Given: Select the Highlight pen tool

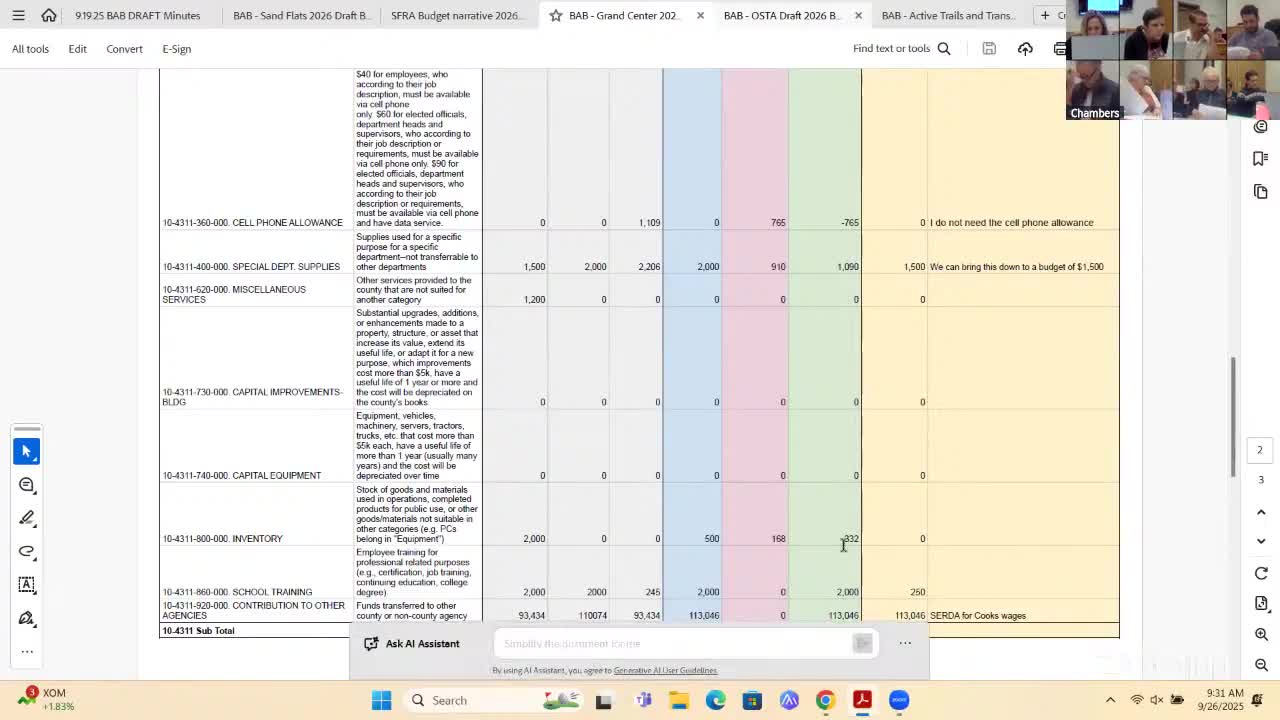Looking at the screenshot, I should coord(27,518).
